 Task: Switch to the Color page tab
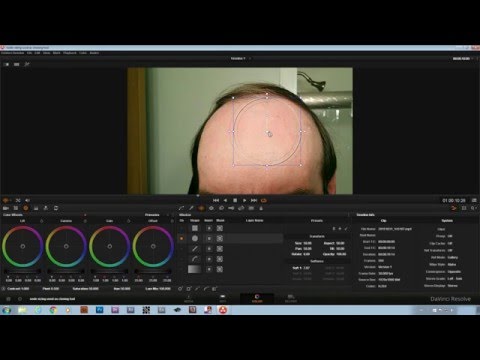257,298
